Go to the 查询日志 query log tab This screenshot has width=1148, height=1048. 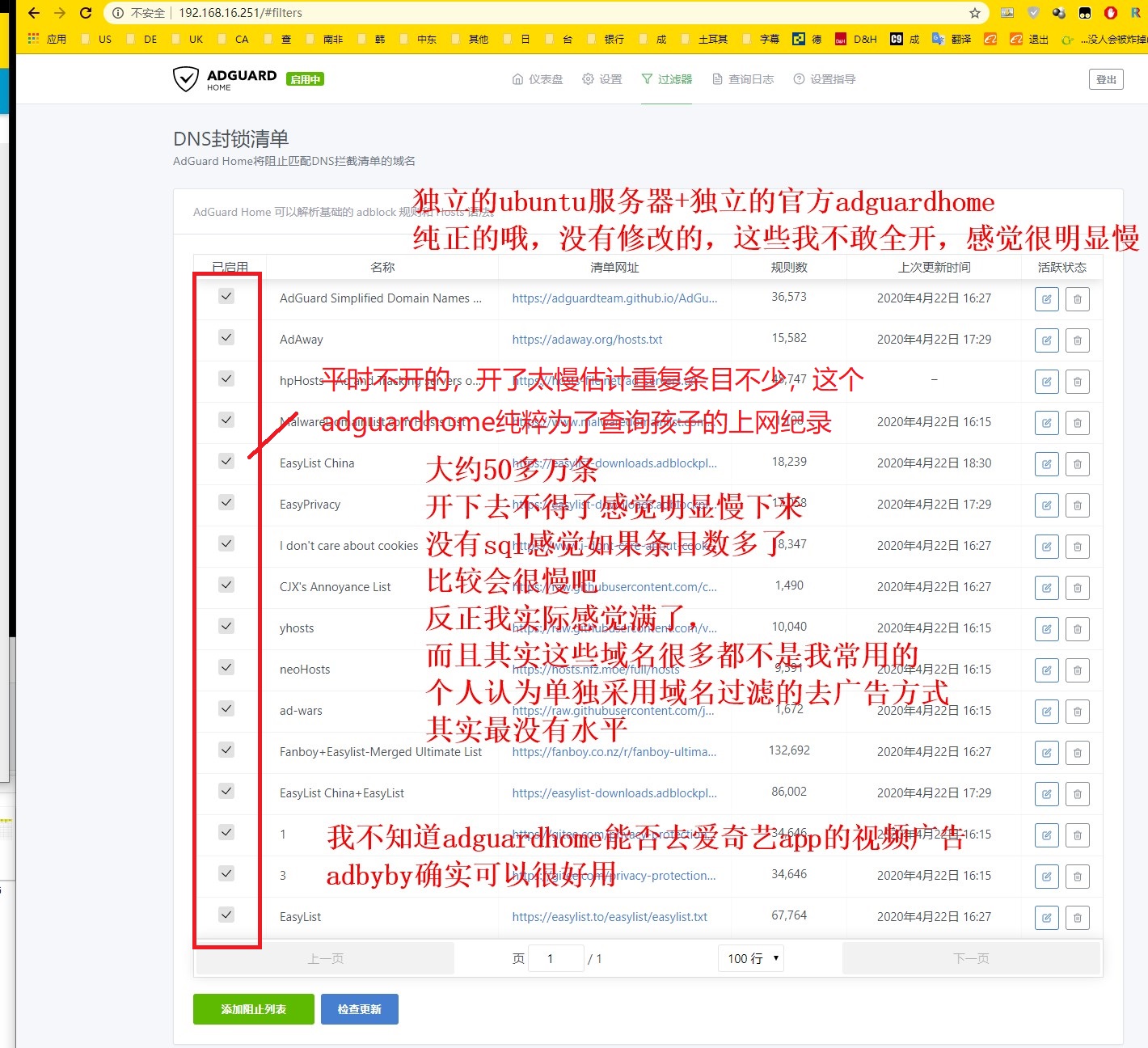pyautogui.click(x=743, y=79)
